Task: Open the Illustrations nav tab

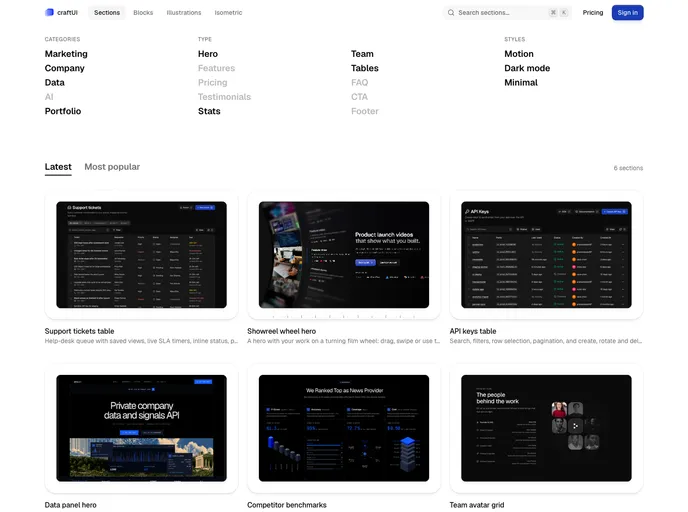Action: (x=184, y=13)
